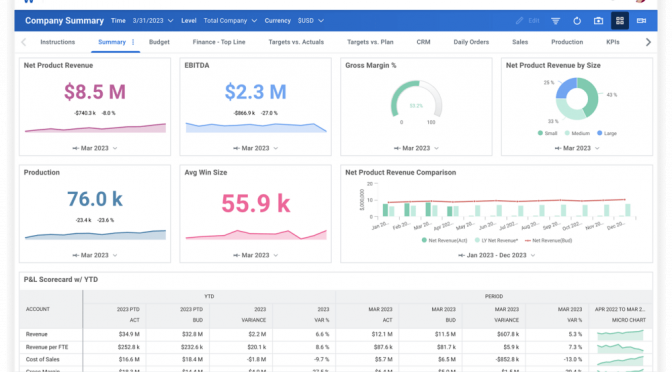Toggle Medium legend item in donut chart
Screen dimensions: 672x372
tap(577, 133)
